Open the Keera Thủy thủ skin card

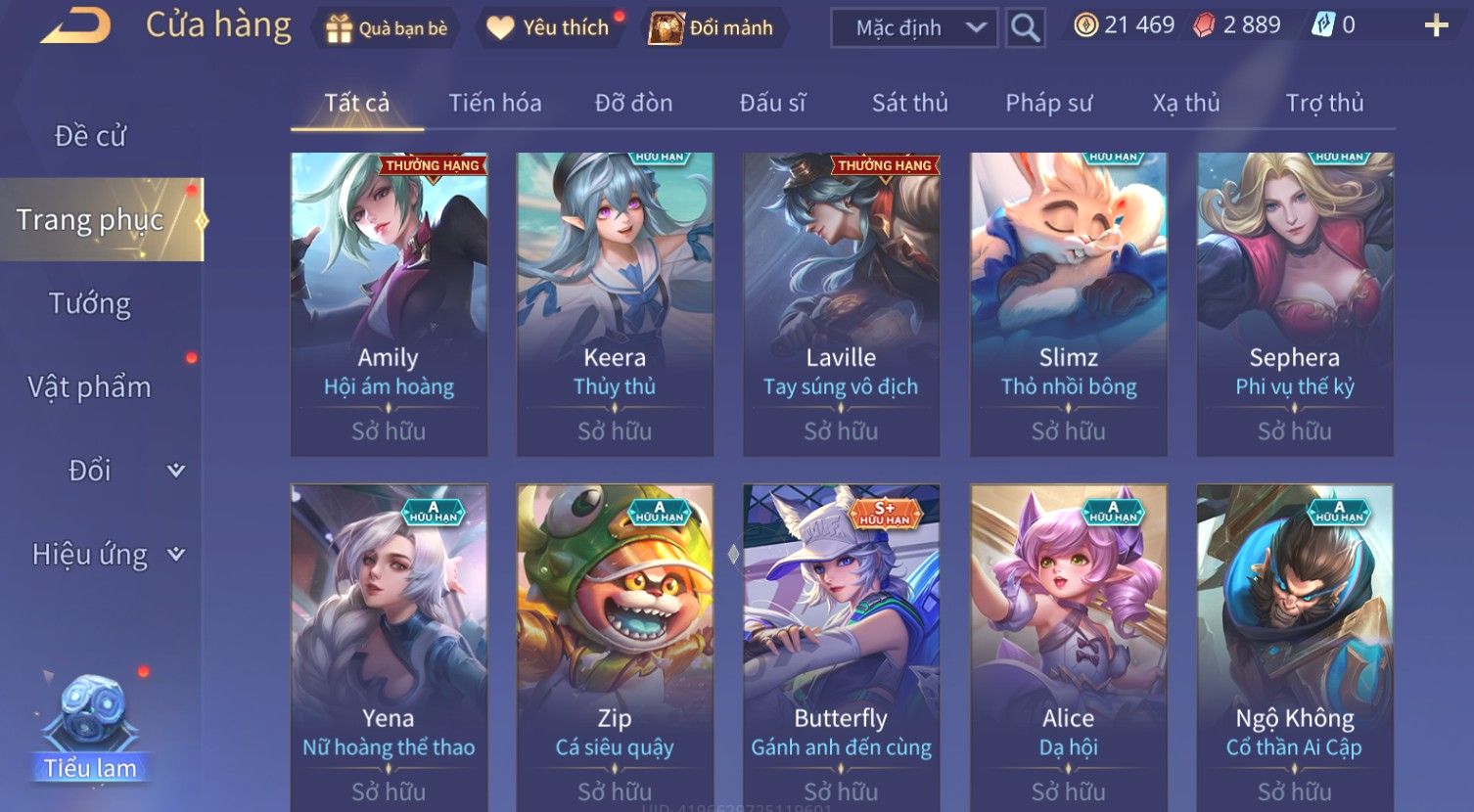(x=615, y=304)
